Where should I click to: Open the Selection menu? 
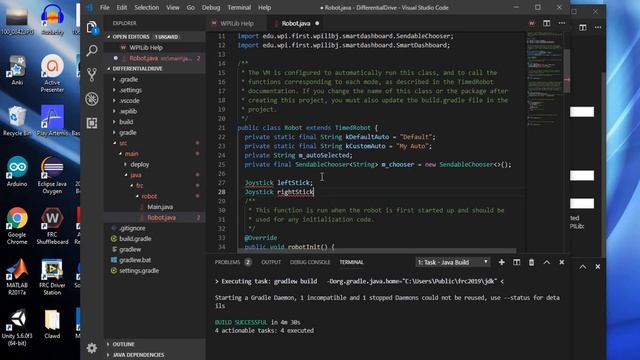[147, 7]
